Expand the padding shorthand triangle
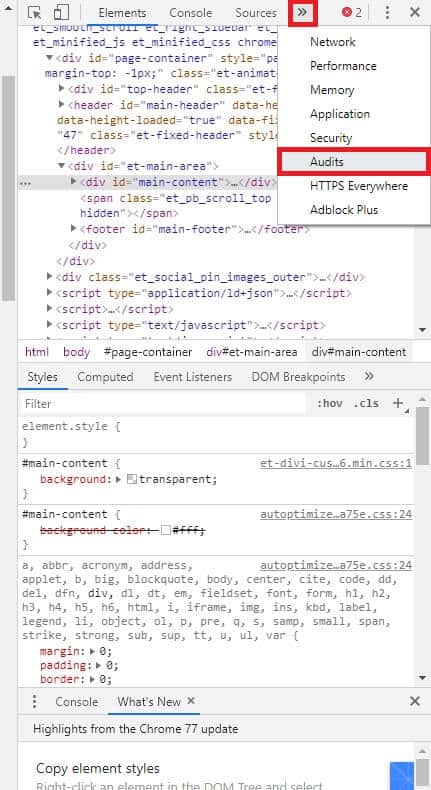 (99, 666)
